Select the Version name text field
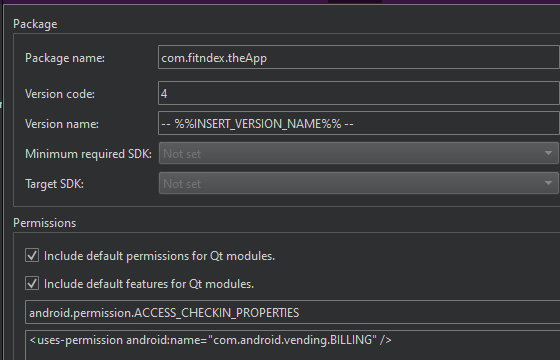Image resolution: width=560 pixels, height=360 pixels. pos(359,123)
